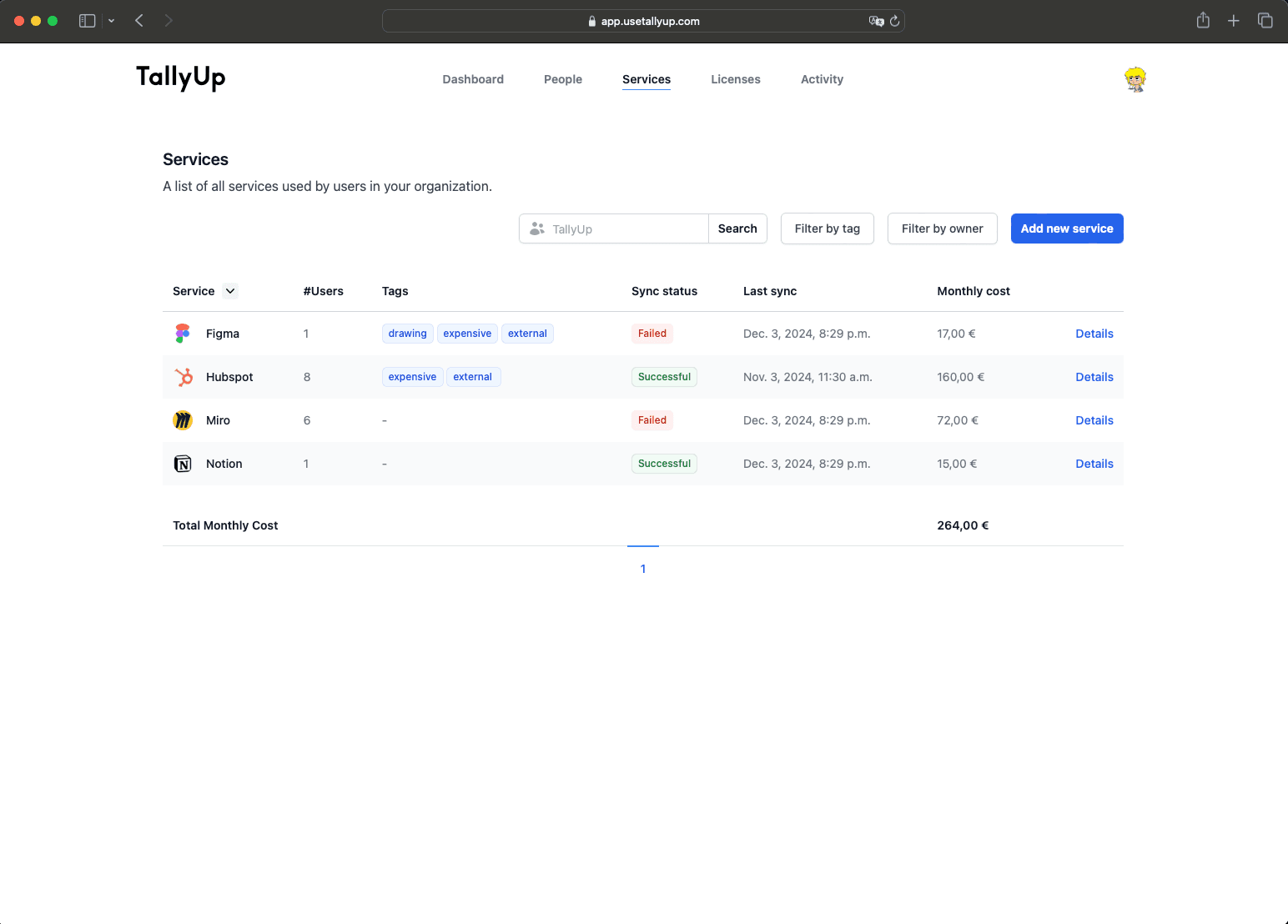Open the Filter by tag dropdown
Image resolution: width=1288 pixels, height=924 pixels.
coord(827,228)
